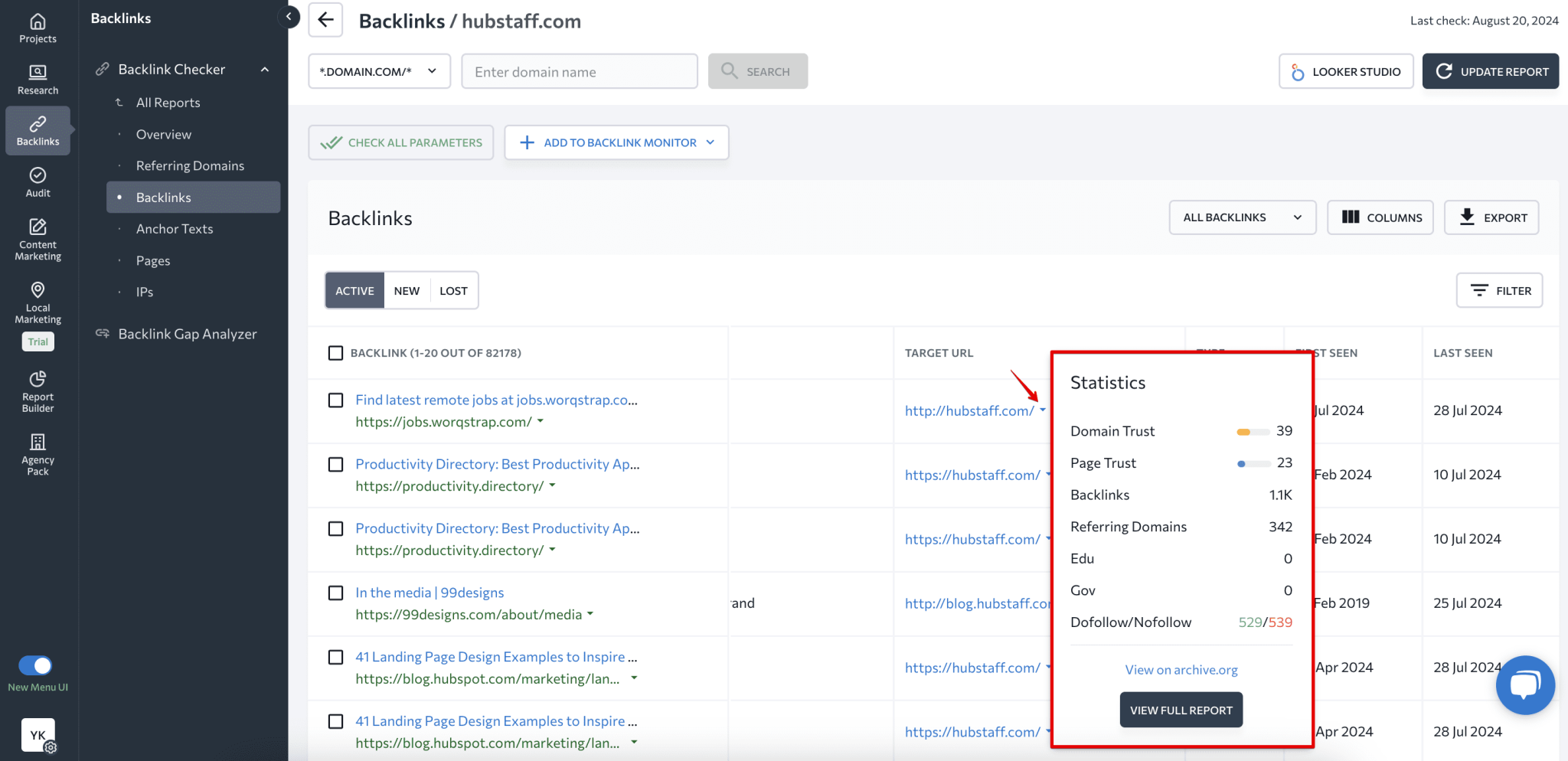Click the Backlink Checker chain icon

pos(102,69)
